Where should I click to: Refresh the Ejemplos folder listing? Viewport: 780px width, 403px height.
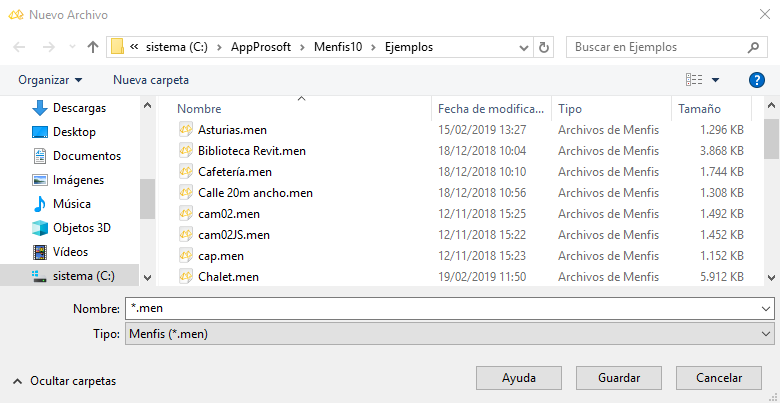click(544, 47)
